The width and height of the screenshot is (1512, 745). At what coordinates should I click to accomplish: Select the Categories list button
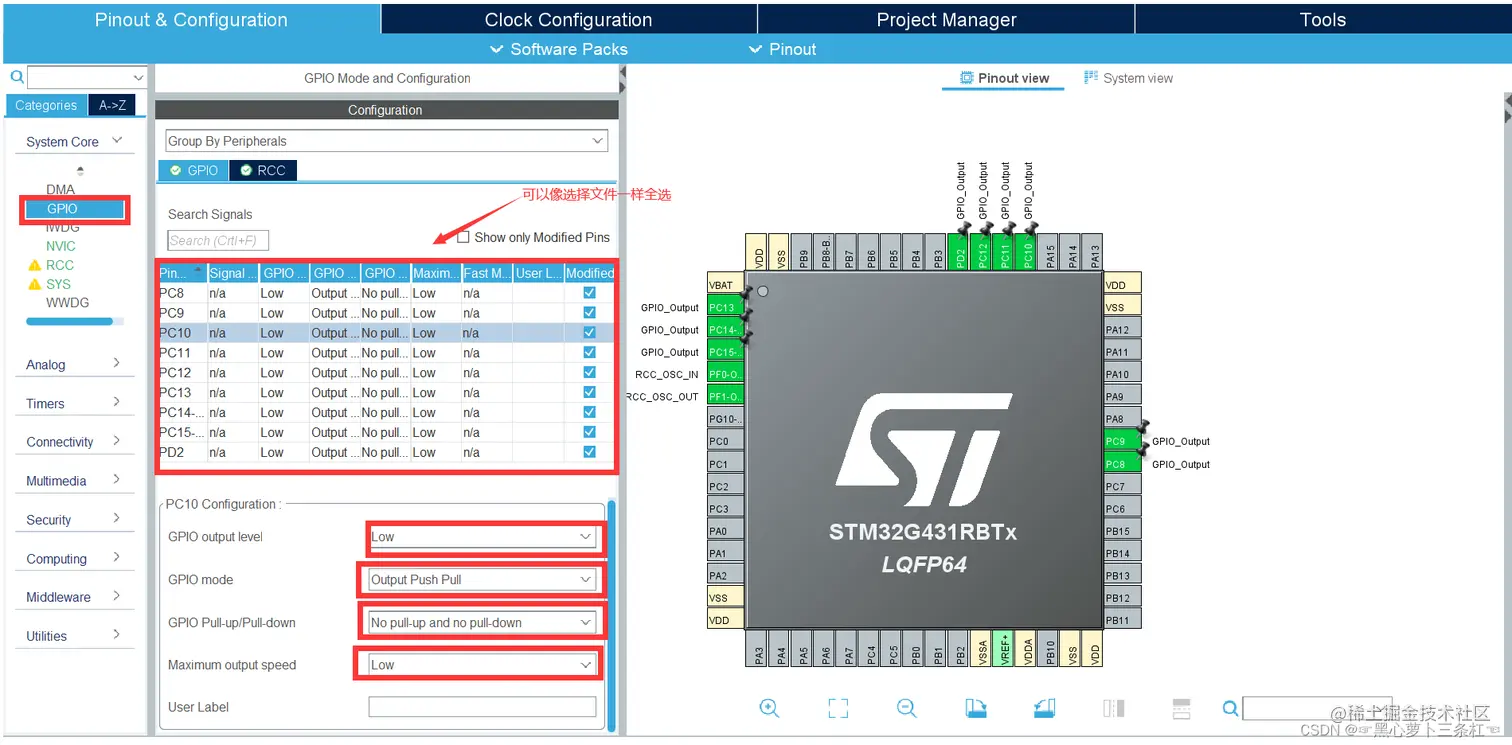pyautogui.click(x=46, y=105)
